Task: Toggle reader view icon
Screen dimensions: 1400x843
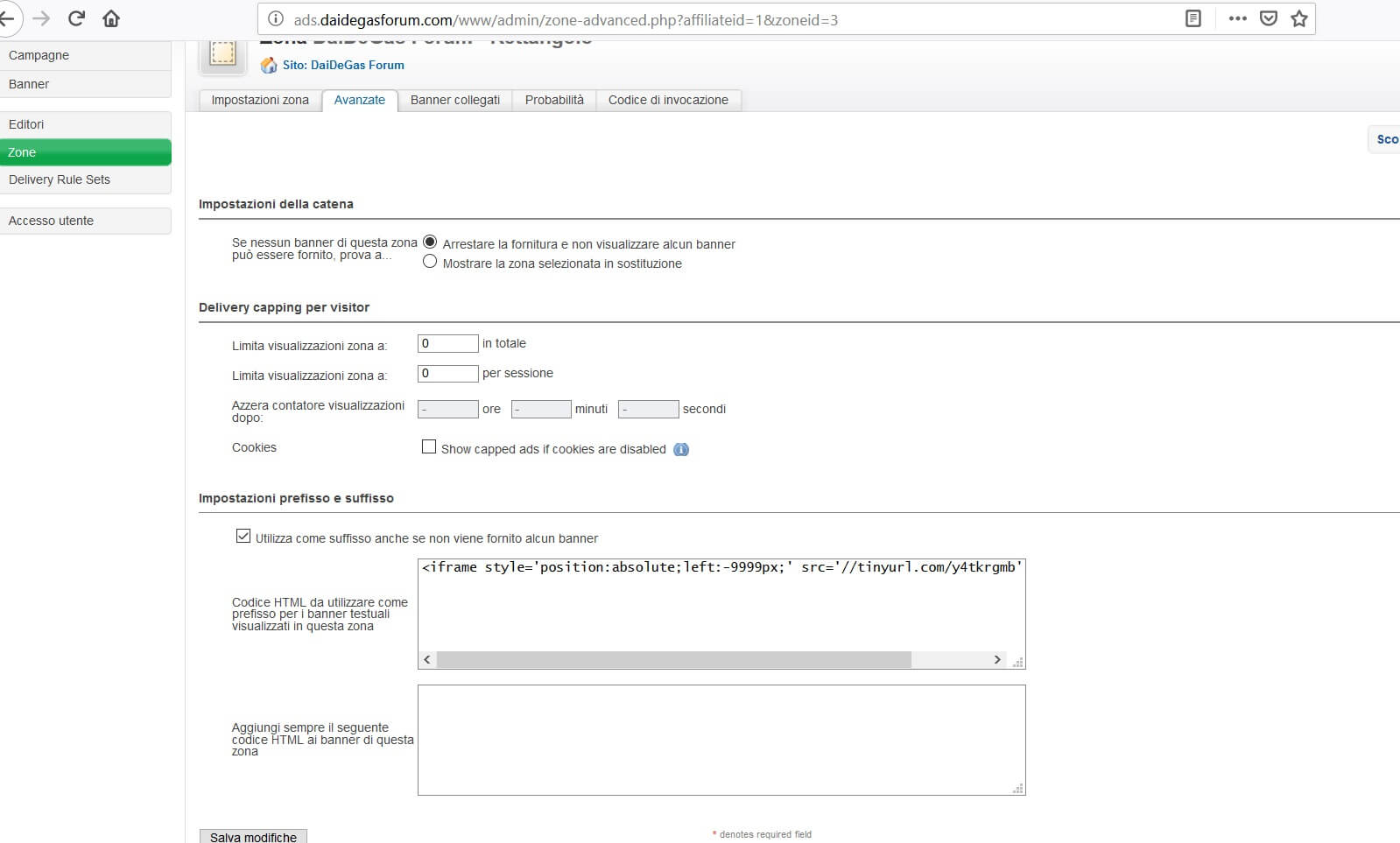Action: pos(1192,18)
